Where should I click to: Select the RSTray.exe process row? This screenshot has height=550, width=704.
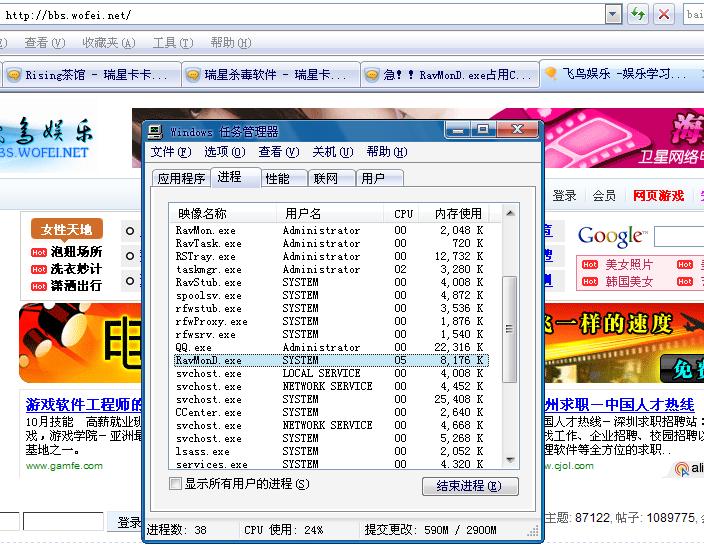pos(331,256)
